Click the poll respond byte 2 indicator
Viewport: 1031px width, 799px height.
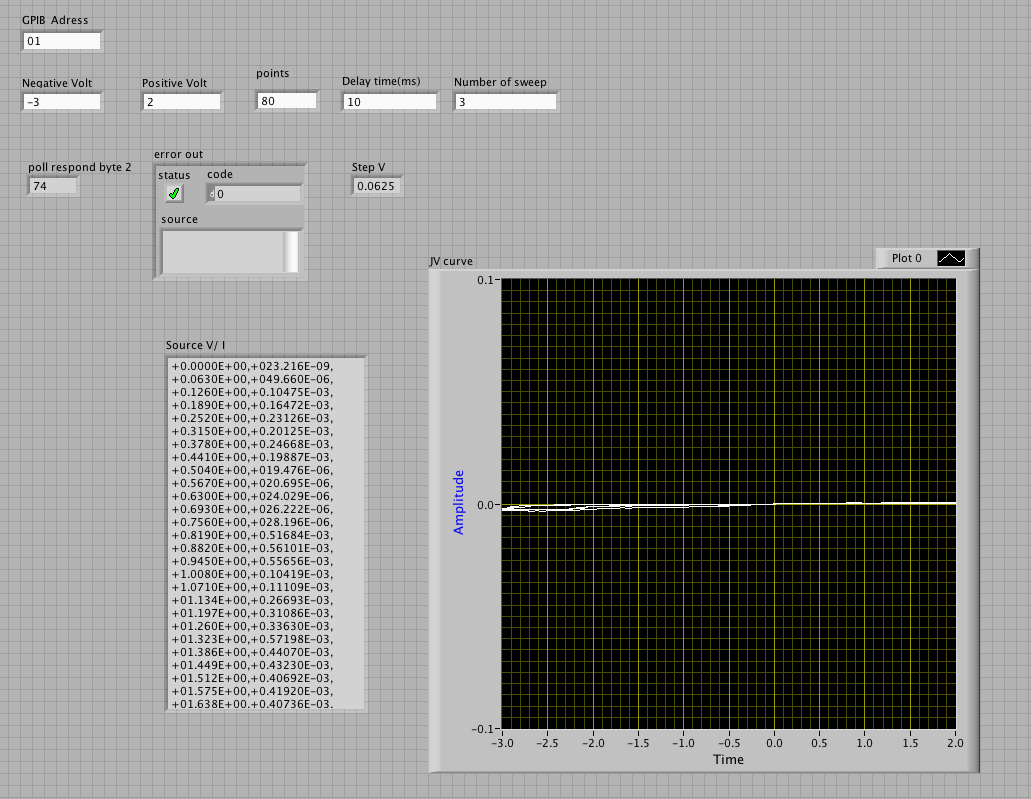(x=53, y=186)
